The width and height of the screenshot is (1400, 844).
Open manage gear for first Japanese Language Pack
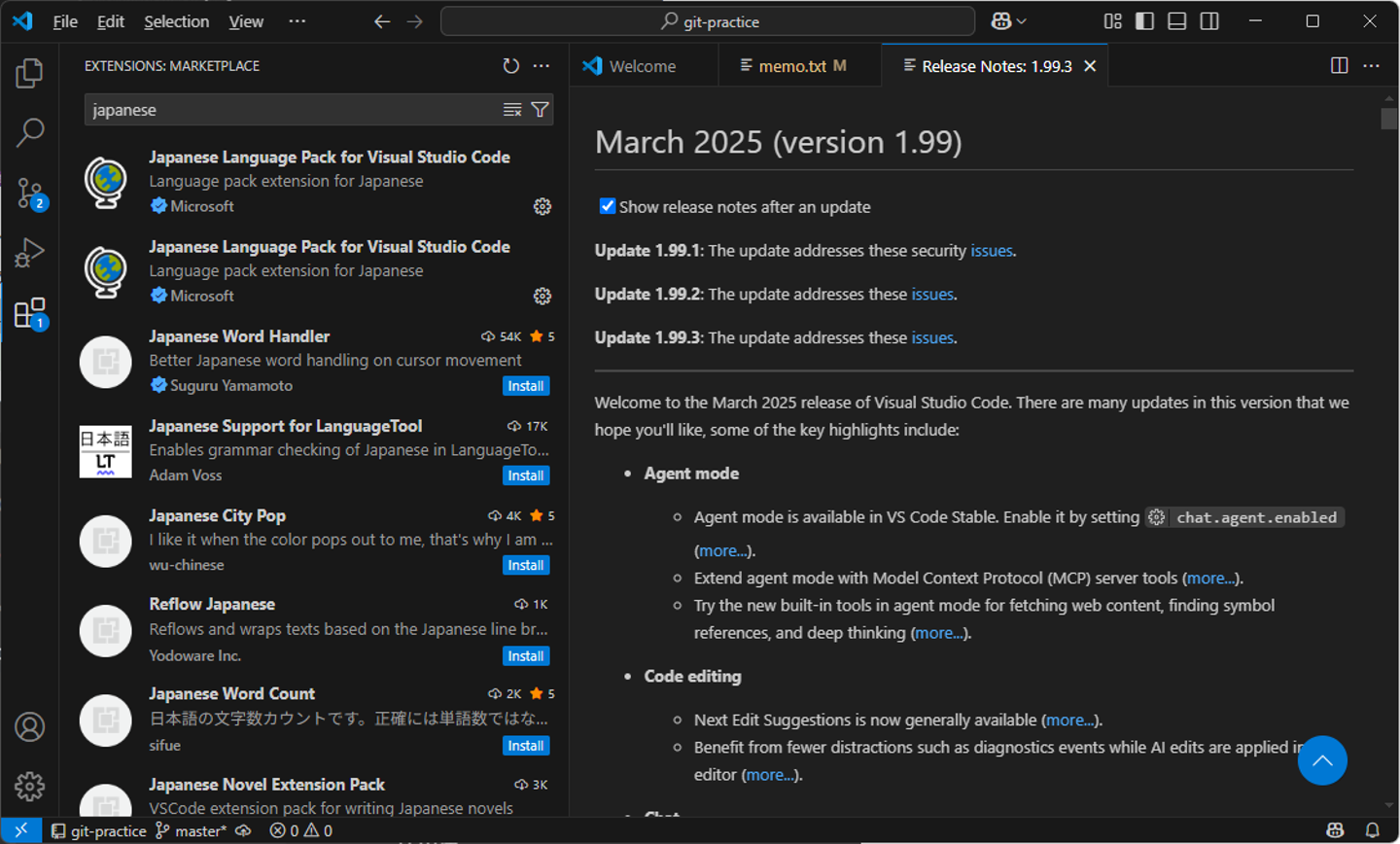(x=542, y=206)
